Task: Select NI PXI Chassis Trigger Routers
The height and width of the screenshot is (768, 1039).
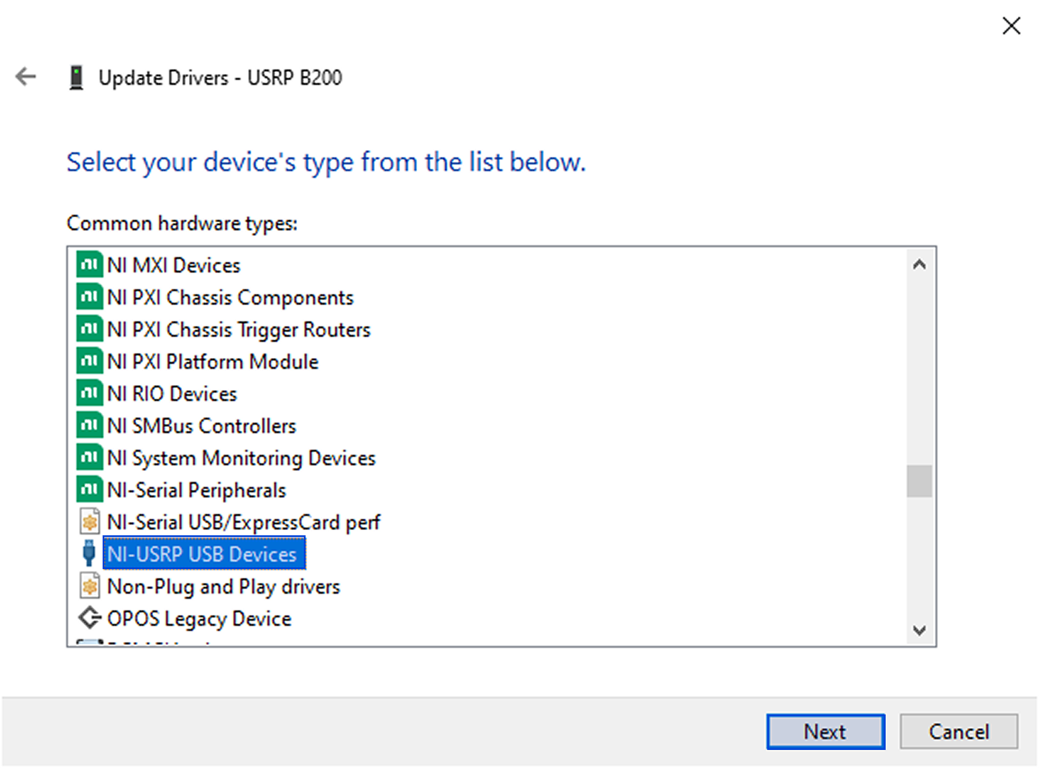Action: click(x=238, y=330)
